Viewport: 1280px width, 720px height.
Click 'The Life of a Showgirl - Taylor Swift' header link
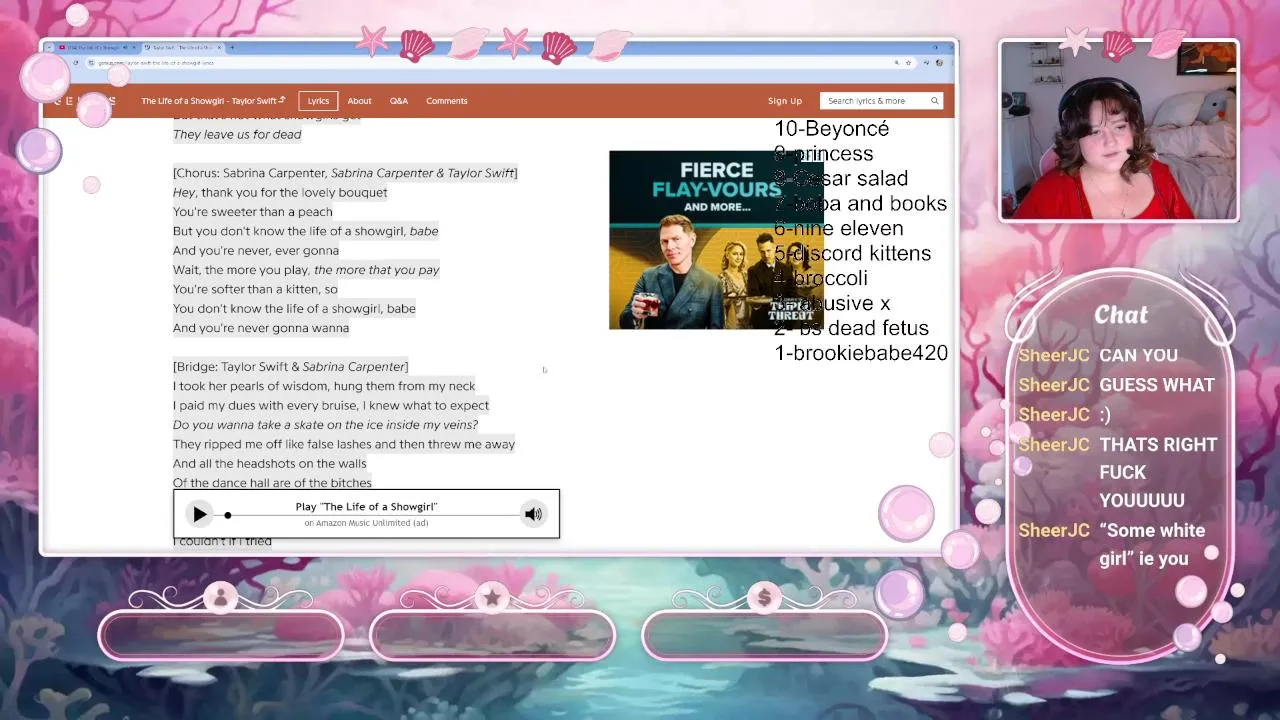[213, 101]
